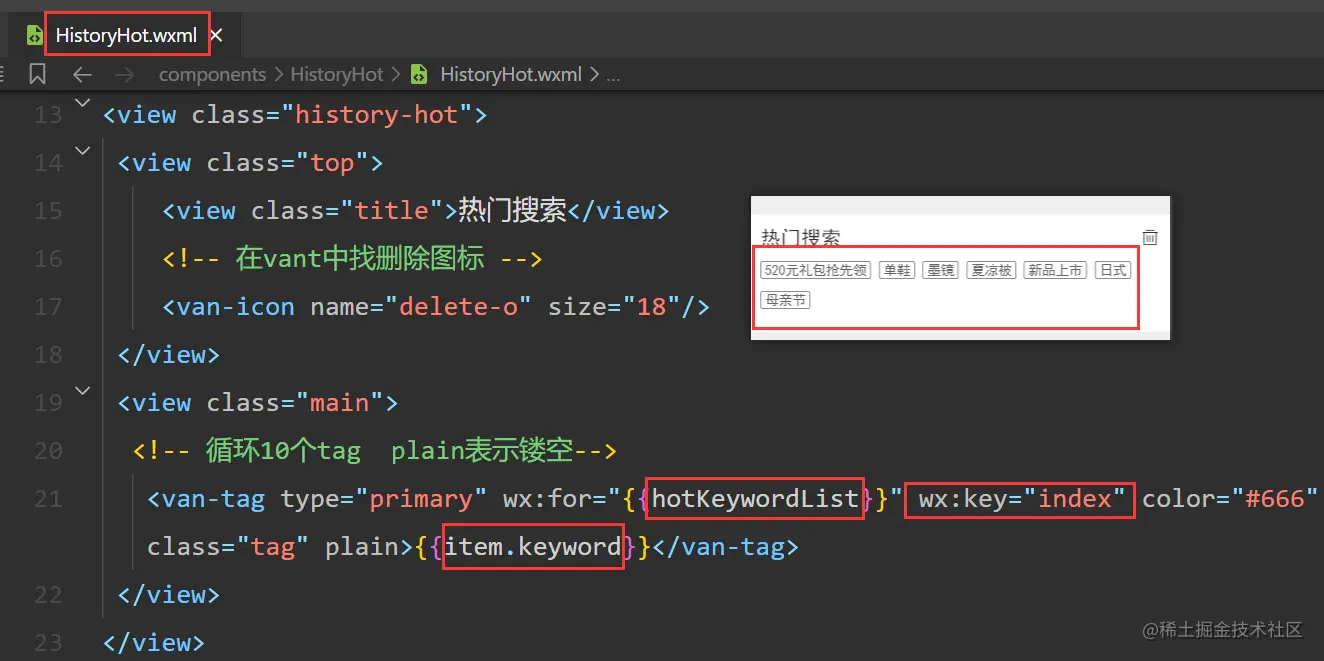The width and height of the screenshot is (1324, 661).
Task: Click the 热门搜索 heading in preview
Action: pyautogui.click(x=801, y=238)
